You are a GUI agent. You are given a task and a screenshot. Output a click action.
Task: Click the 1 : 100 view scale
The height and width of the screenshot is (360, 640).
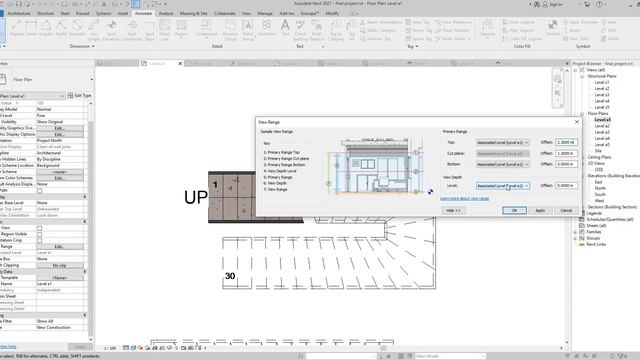pyautogui.click(x=110, y=349)
